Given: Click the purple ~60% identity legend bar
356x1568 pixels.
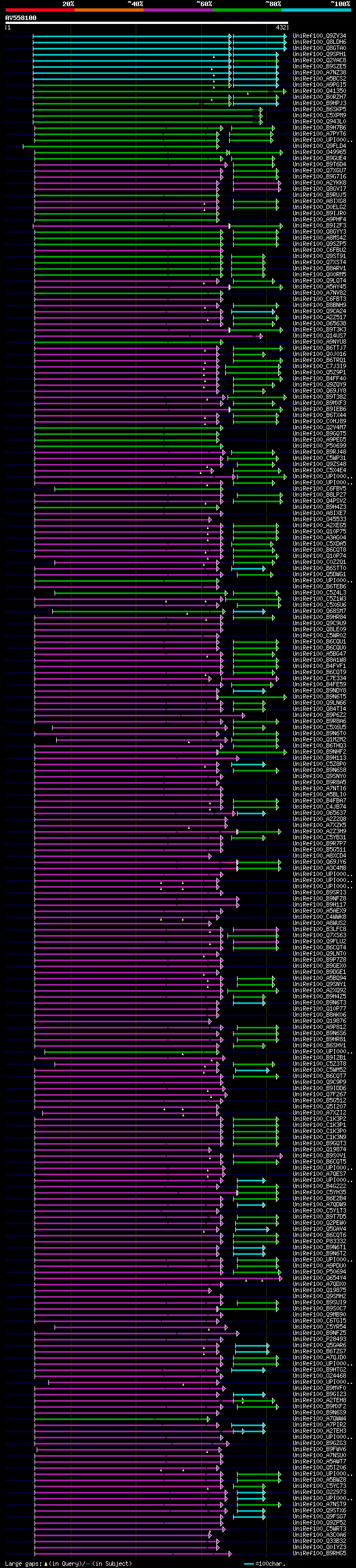Looking at the screenshot, I should tap(179, 10).
